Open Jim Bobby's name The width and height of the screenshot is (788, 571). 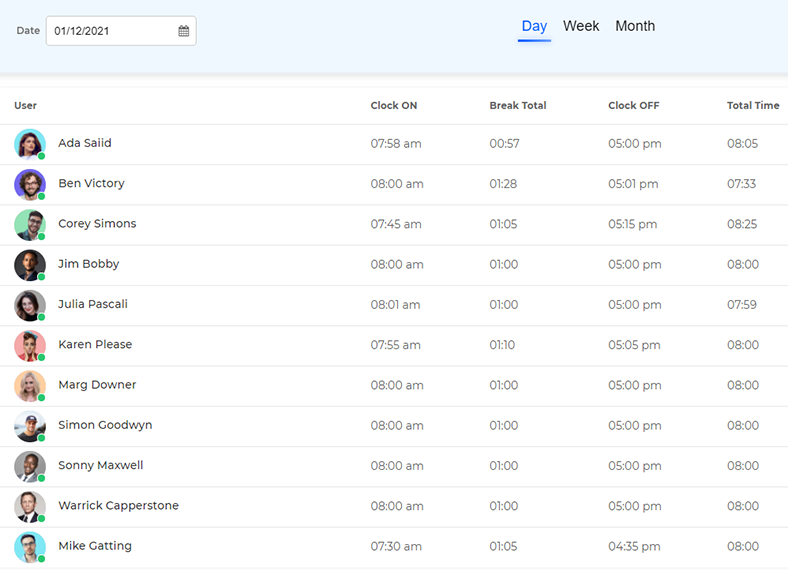coord(88,264)
